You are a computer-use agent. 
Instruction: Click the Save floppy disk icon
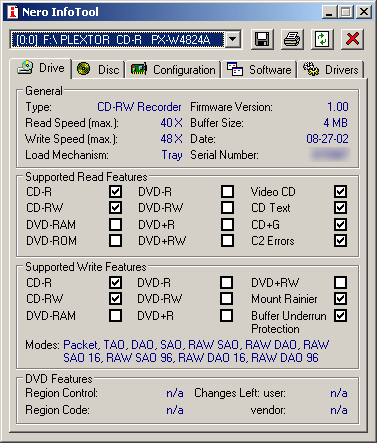[262, 40]
